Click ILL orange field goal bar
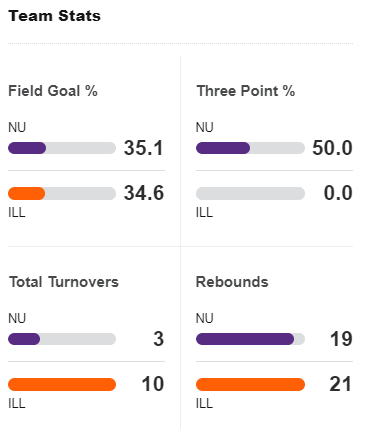 click(x=62, y=193)
